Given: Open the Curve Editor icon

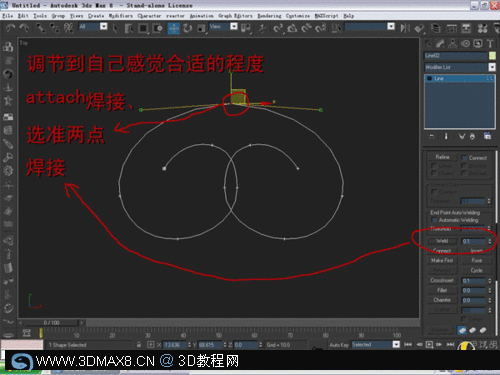Looking at the screenshot, I should click(x=451, y=28).
